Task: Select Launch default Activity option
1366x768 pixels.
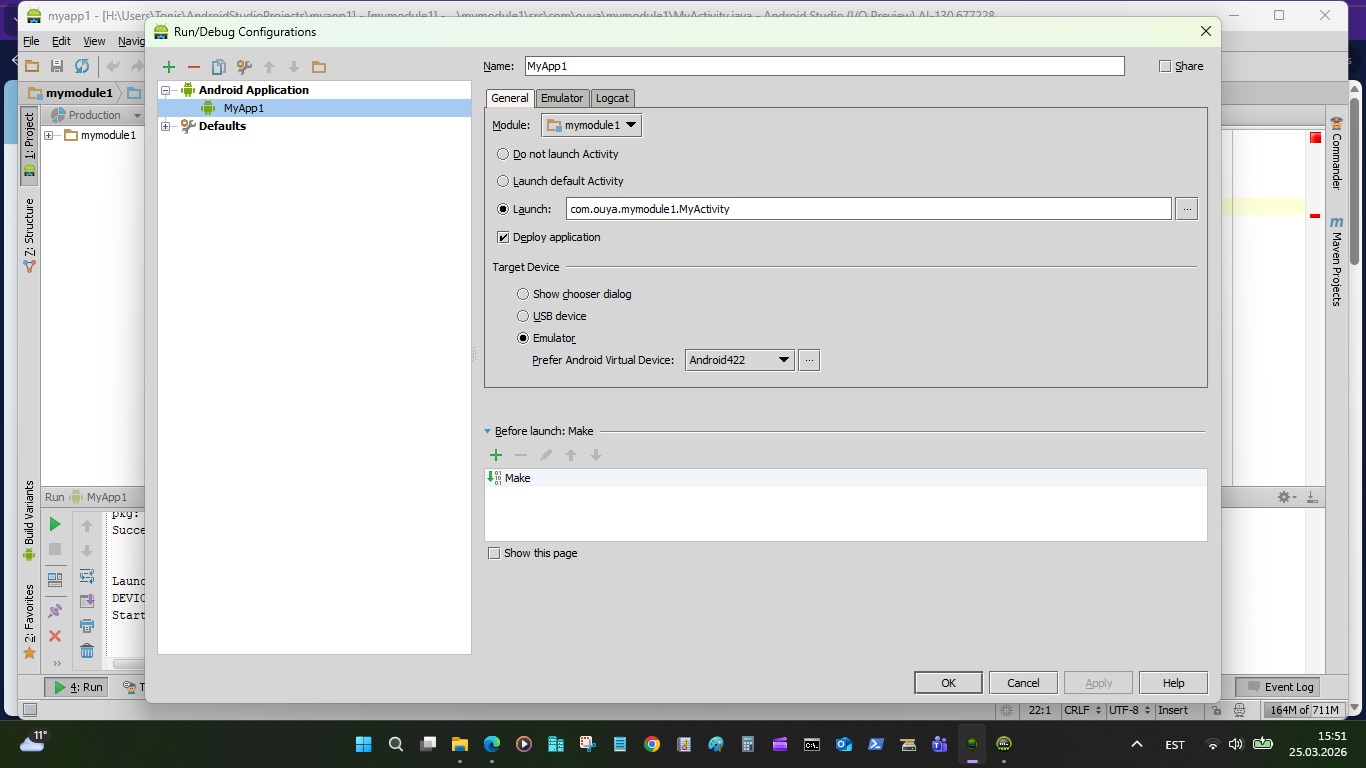Action: coord(503,181)
